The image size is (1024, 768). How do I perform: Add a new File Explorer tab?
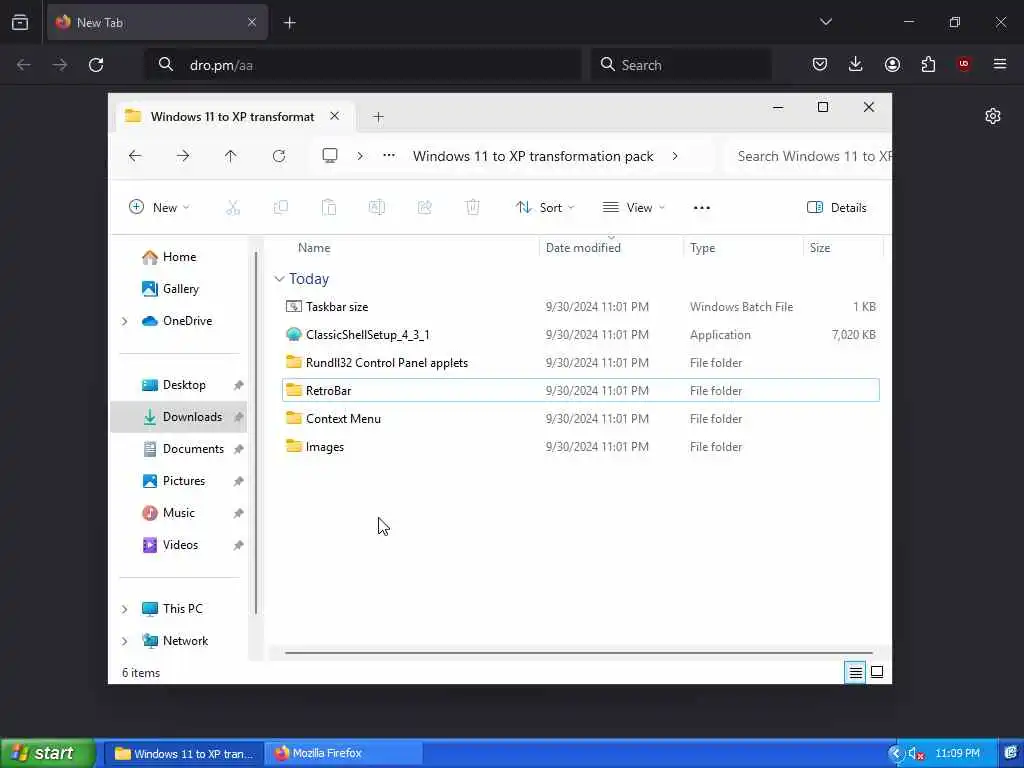(378, 117)
